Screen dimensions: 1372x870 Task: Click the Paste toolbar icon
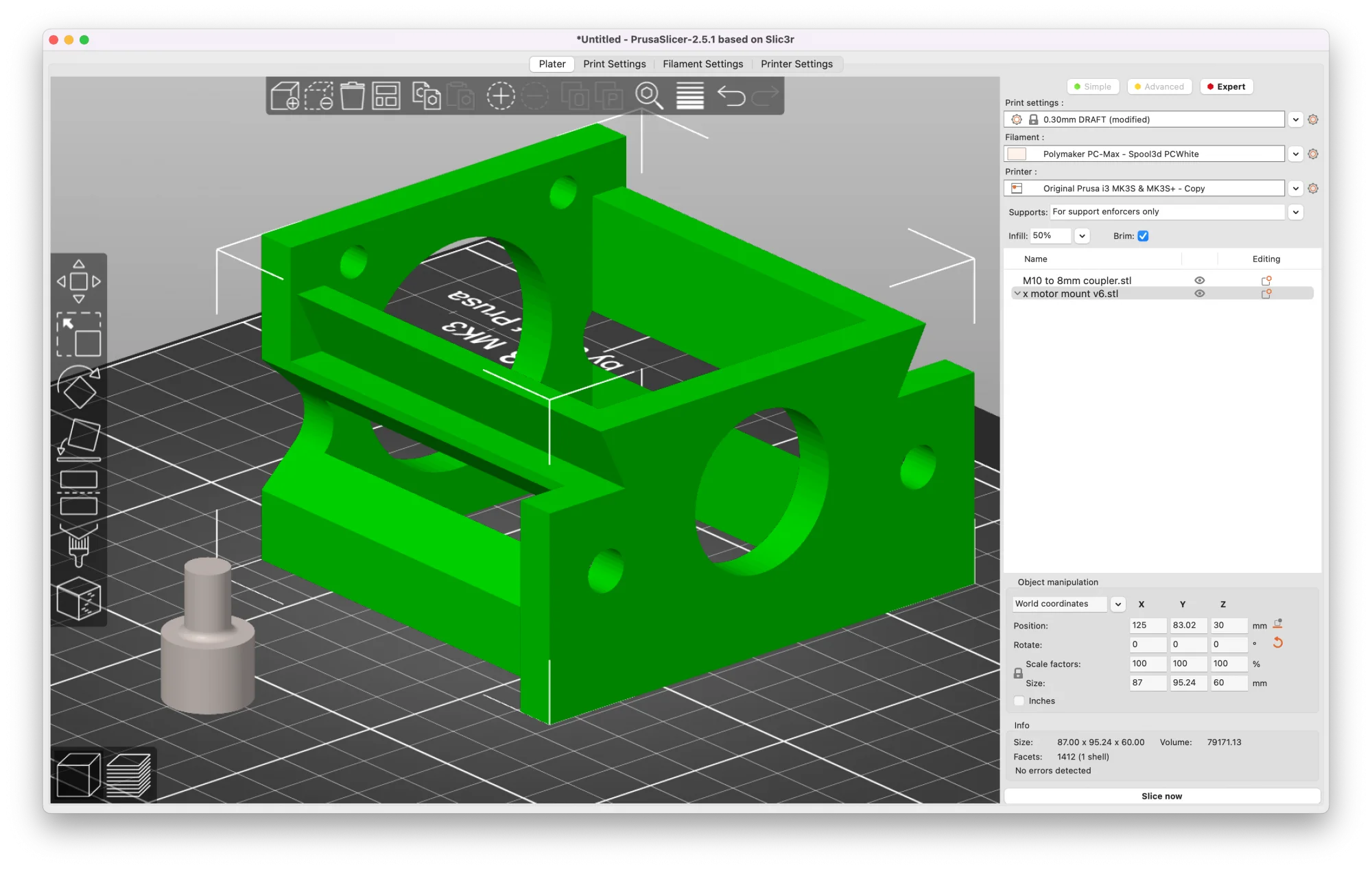(x=461, y=96)
